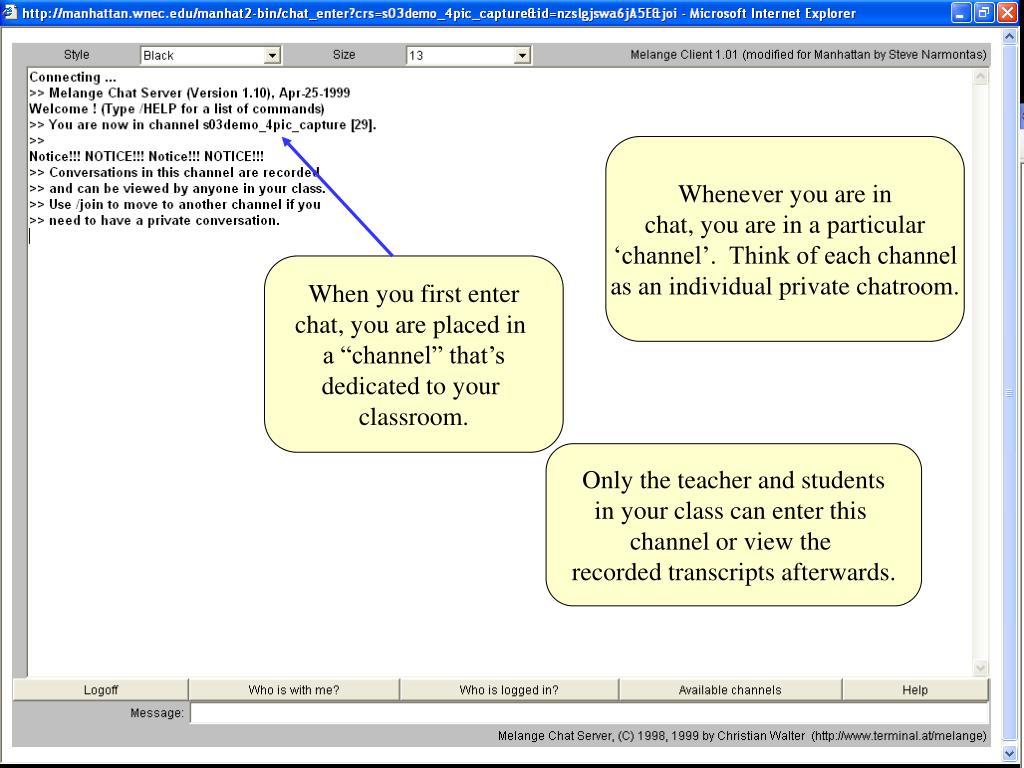Click the 'need to have a private conversation.' line
1024x768 pixels.
tap(154, 221)
